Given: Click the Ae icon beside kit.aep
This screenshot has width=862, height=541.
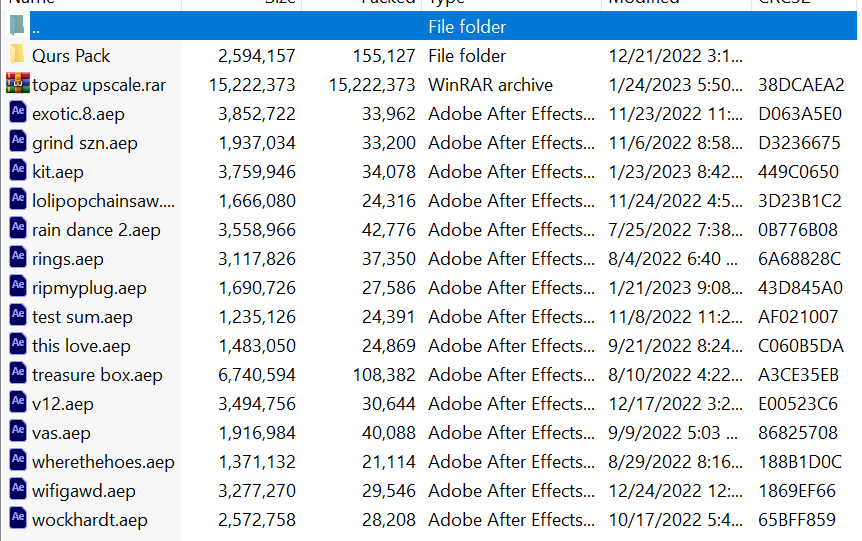Looking at the screenshot, I should tap(18, 171).
